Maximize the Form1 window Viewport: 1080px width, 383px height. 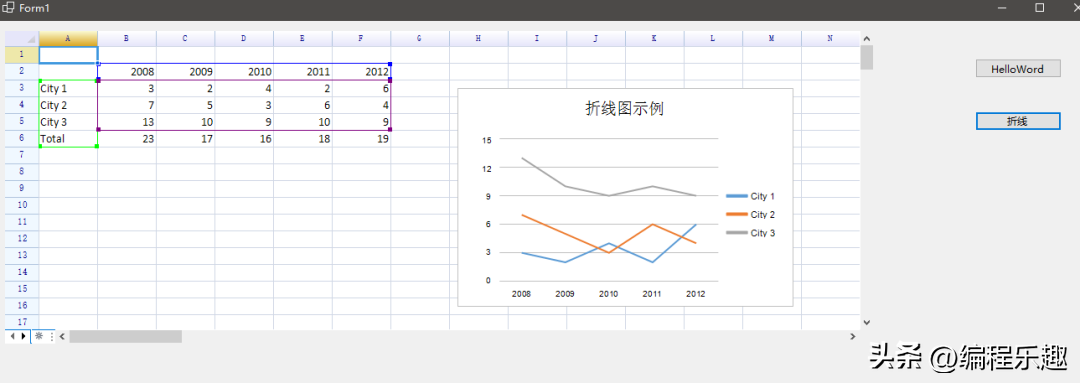click(x=1039, y=8)
